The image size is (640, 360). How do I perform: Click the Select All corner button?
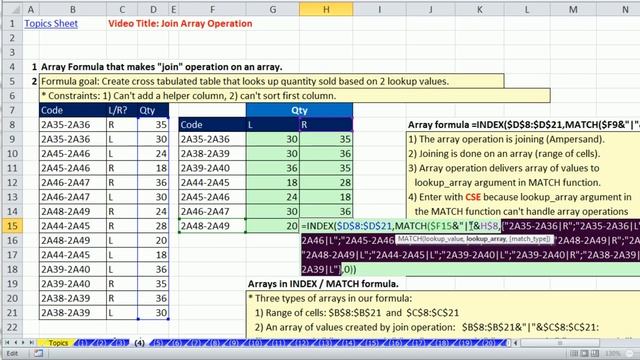[x=12, y=9]
